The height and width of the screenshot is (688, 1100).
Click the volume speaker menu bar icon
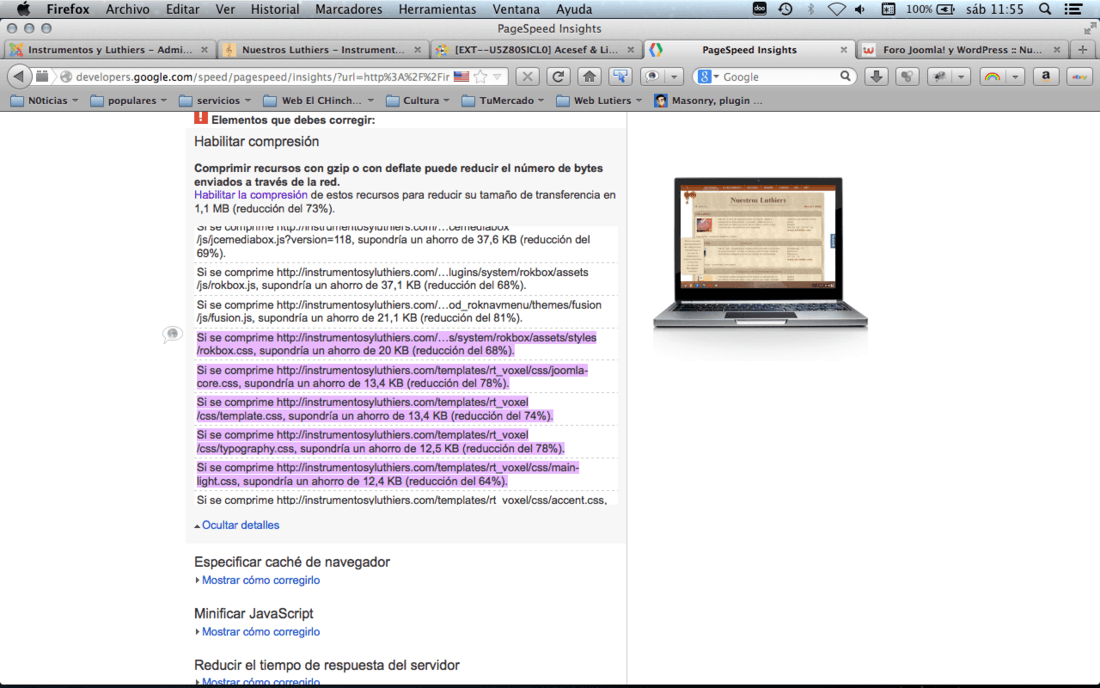(x=860, y=9)
